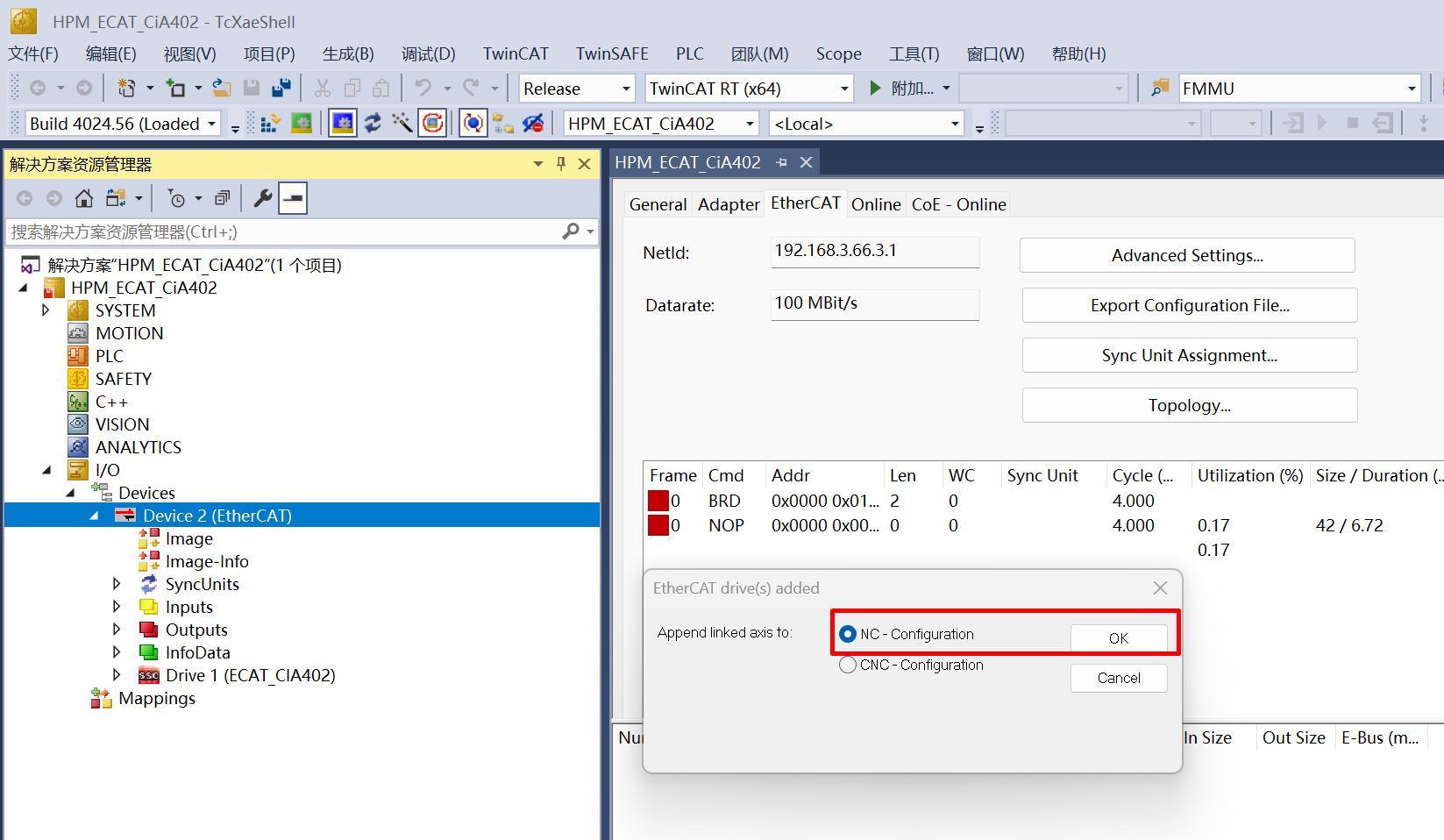Click the Save All toolbar icon
The image size is (1444, 840).
pyautogui.click(x=281, y=88)
